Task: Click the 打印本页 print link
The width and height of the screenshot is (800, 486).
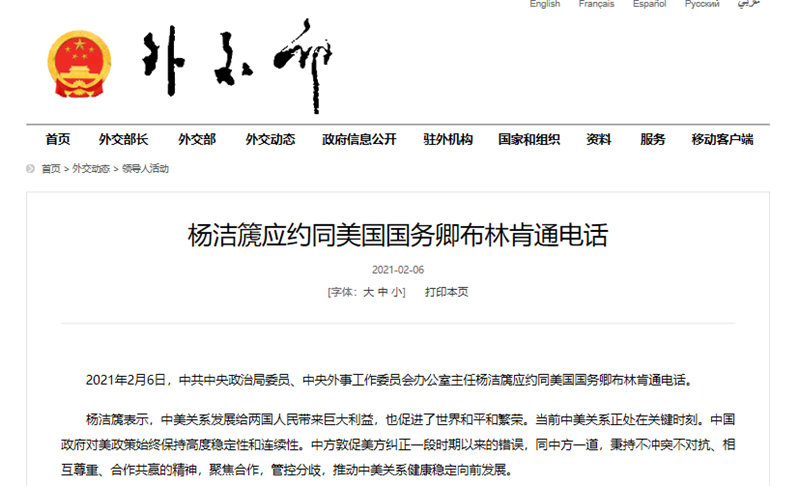Action: point(446,293)
